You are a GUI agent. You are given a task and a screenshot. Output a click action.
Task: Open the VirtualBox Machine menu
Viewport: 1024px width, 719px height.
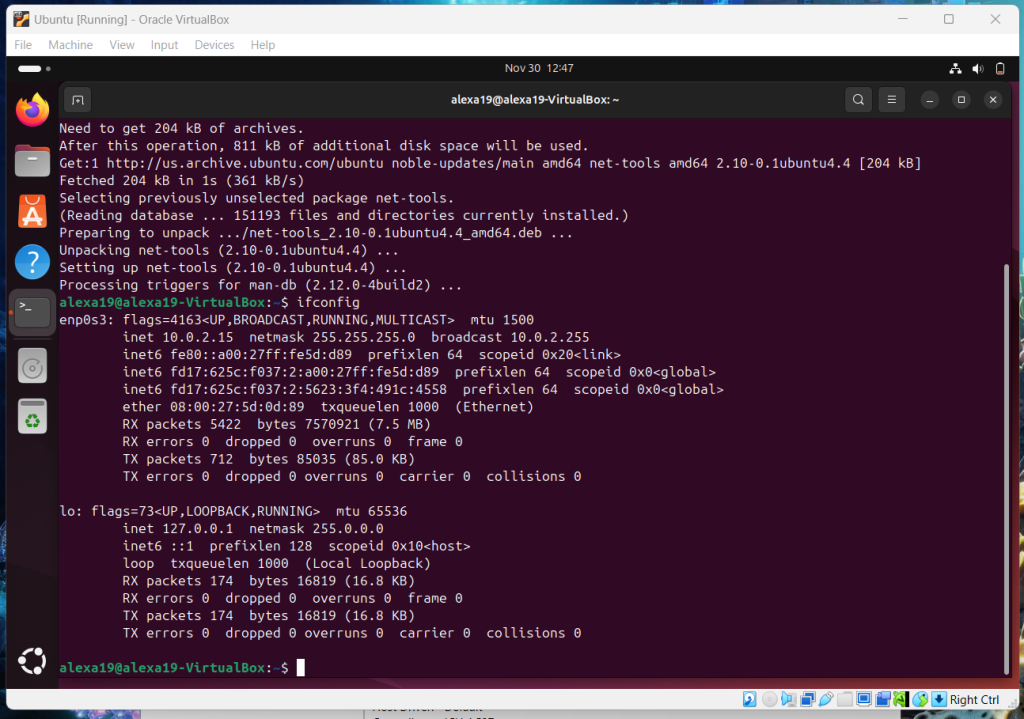coord(70,45)
